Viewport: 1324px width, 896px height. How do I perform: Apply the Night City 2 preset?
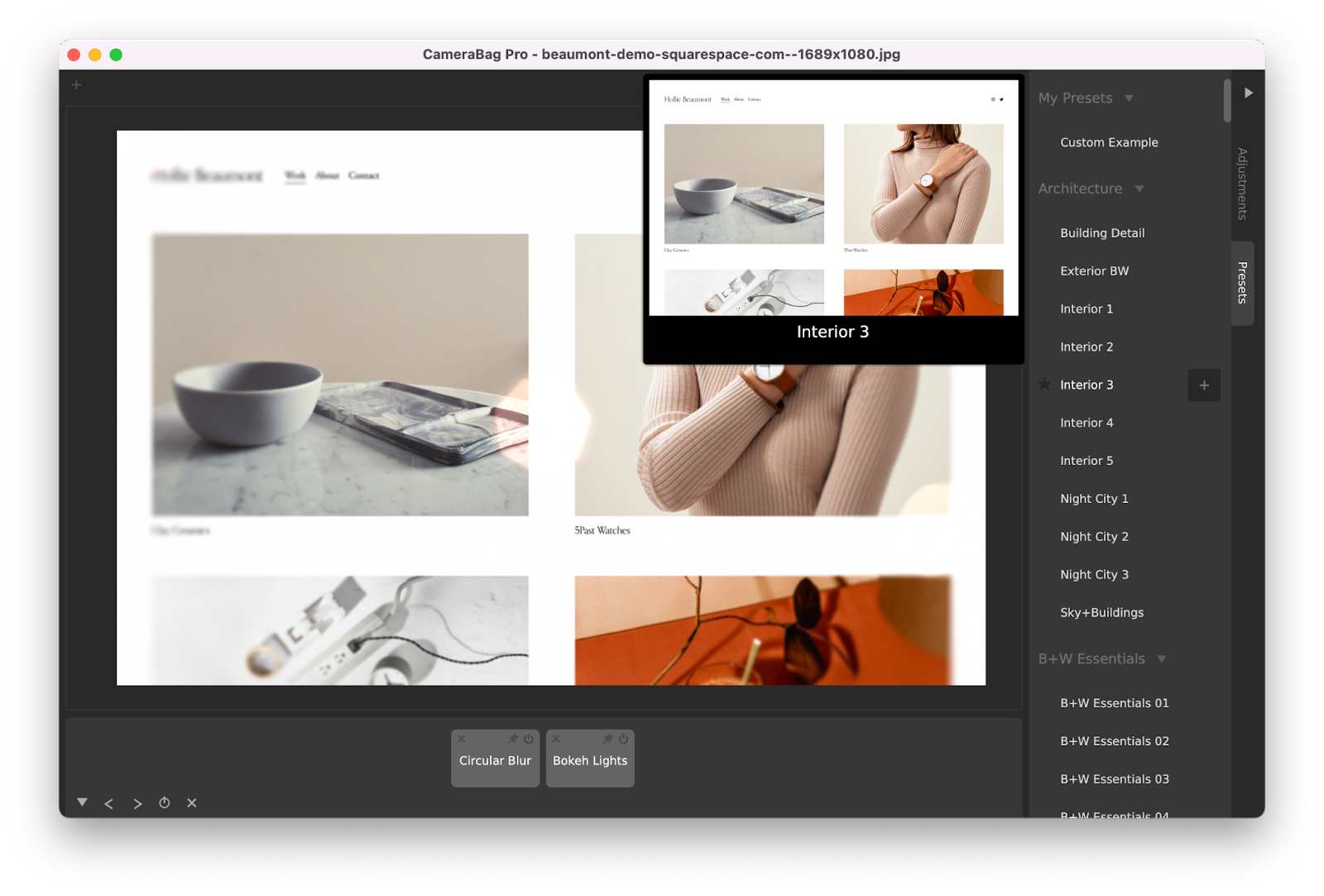click(1094, 537)
